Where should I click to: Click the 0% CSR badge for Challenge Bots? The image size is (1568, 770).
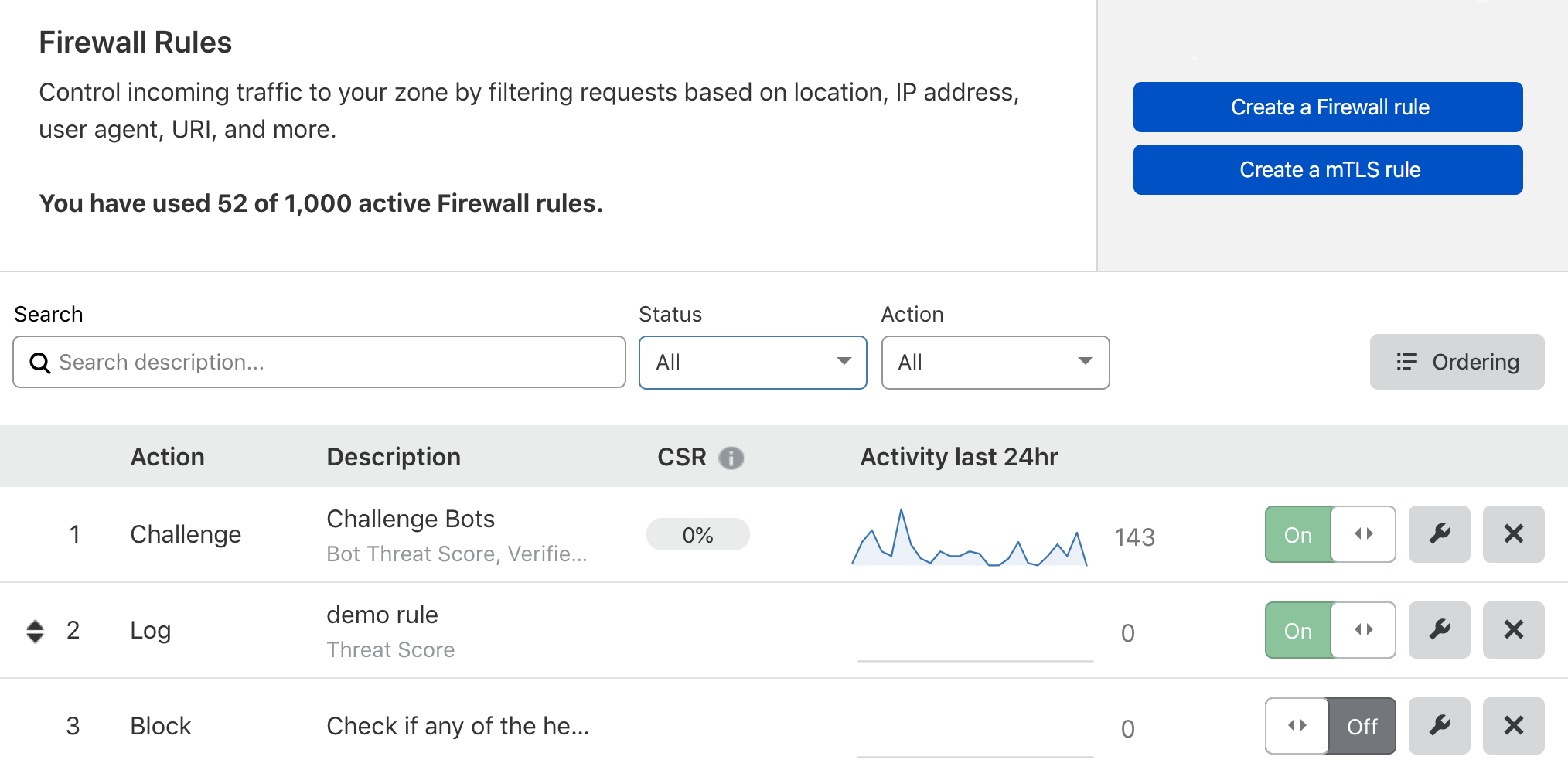pos(697,534)
